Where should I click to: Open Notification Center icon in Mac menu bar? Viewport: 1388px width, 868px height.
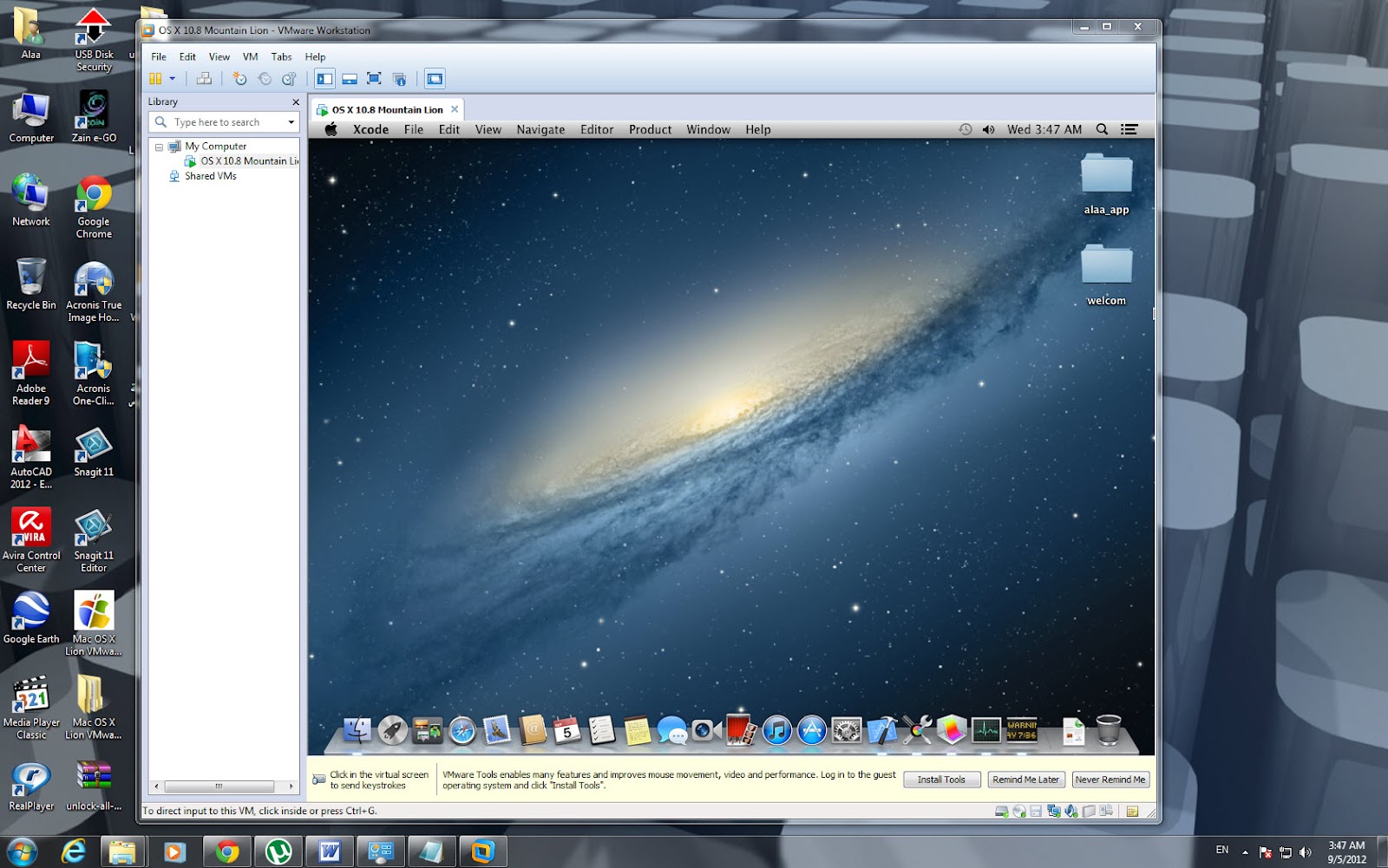tap(1129, 129)
